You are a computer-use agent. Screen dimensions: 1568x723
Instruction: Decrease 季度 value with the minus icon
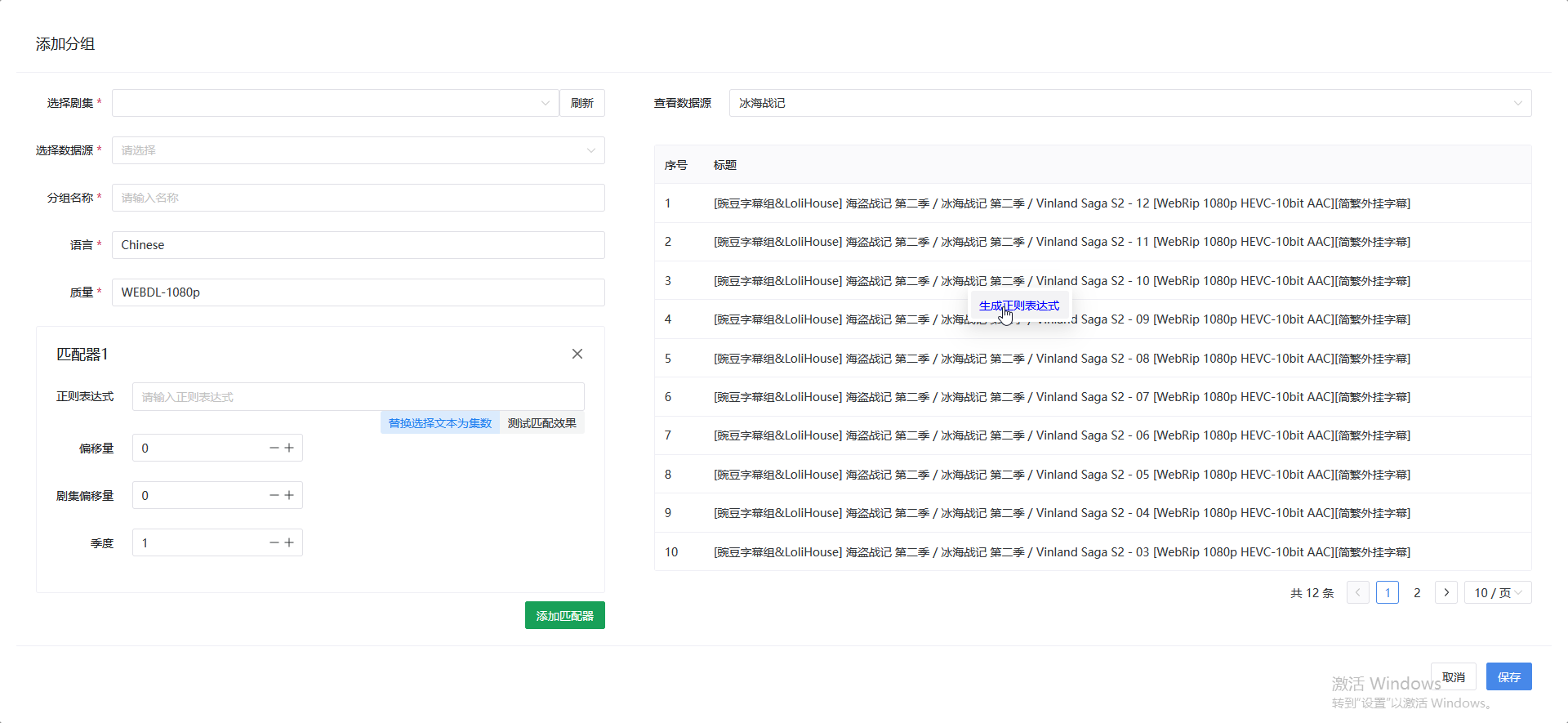274,542
